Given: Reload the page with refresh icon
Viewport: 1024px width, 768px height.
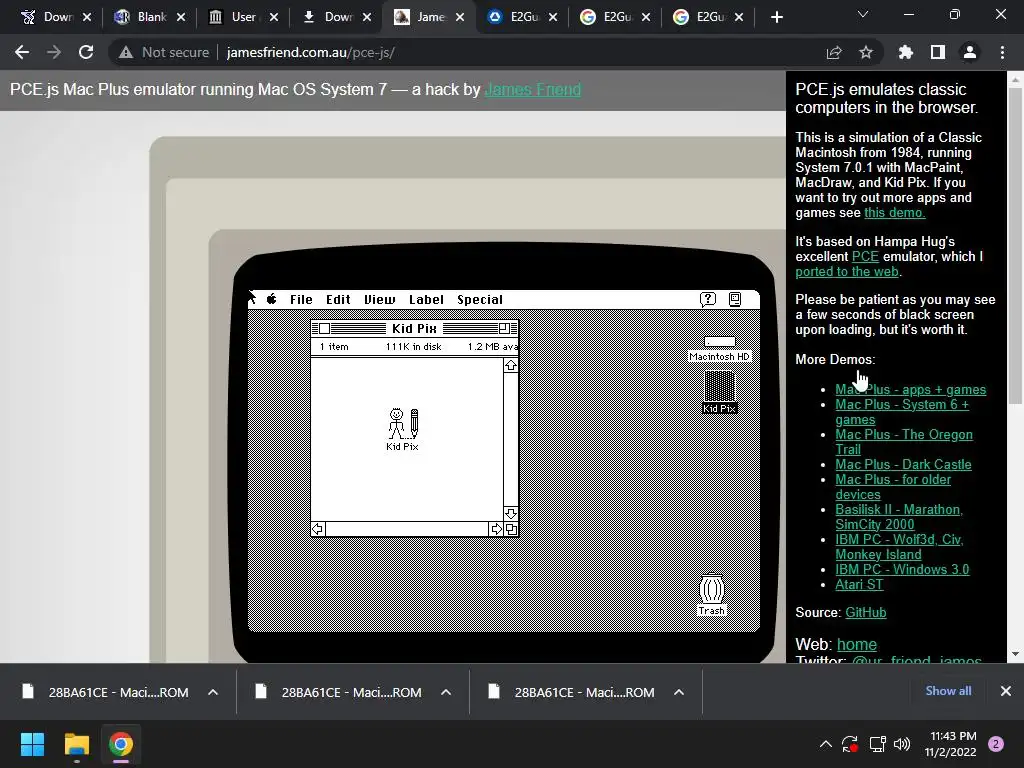Looking at the screenshot, I should [x=86, y=52].
